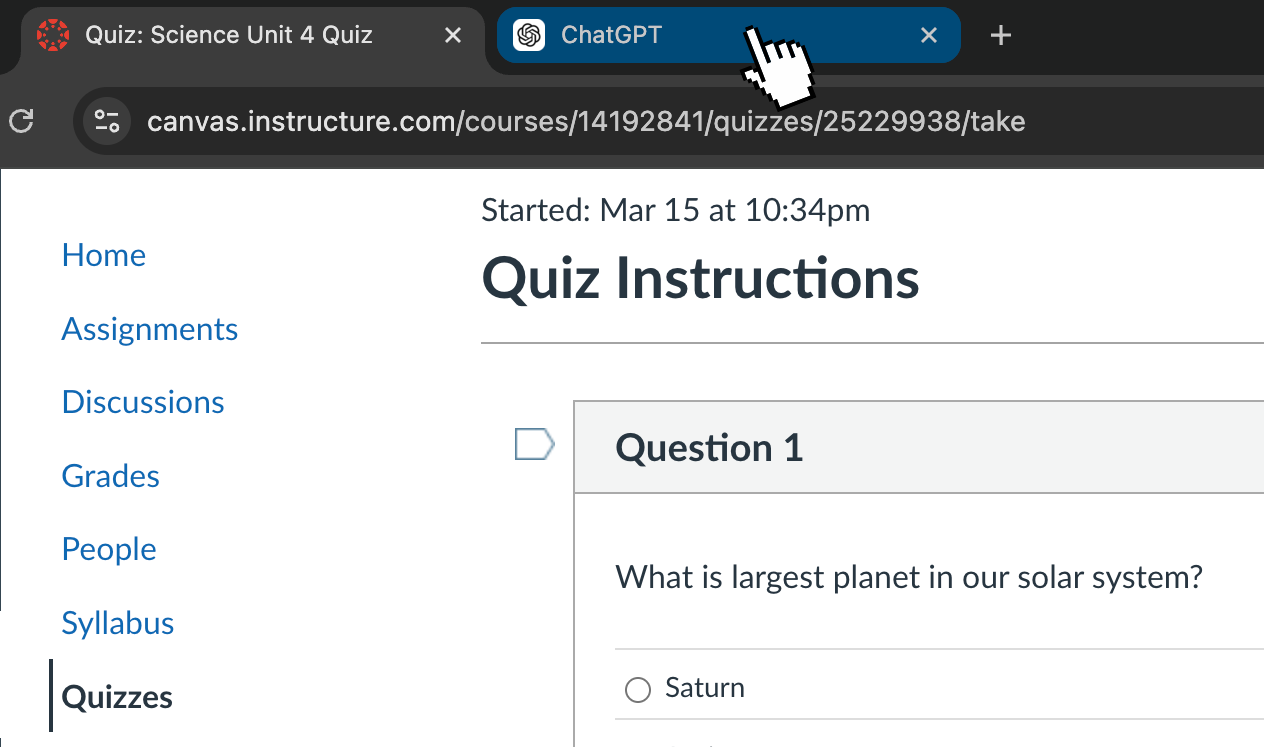1264x747 pixels.
Task: View the Grades page
Action: 111,476
